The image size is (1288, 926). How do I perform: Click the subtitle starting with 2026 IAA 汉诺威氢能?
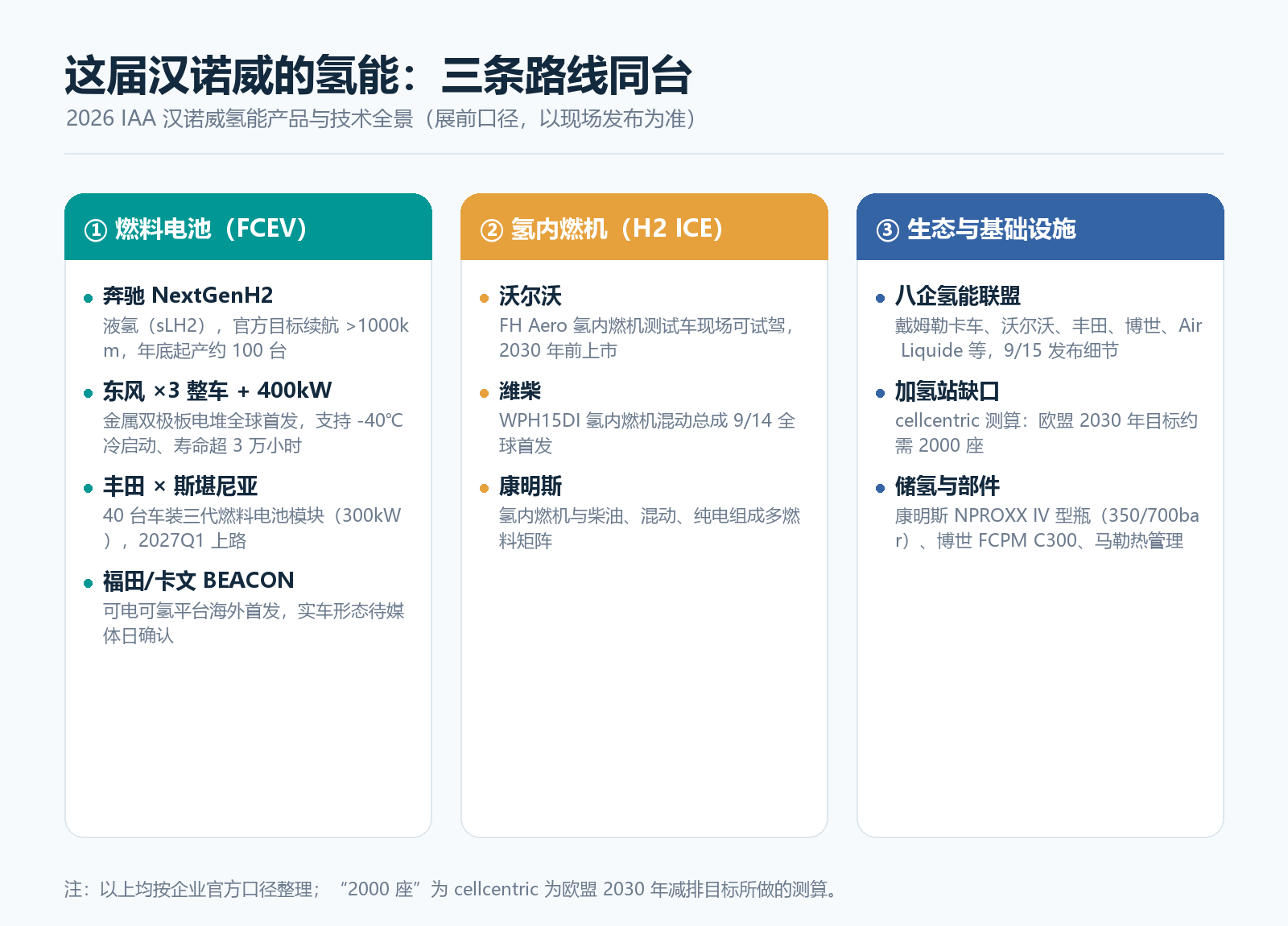pyautogui.click(x=382, y=119)
